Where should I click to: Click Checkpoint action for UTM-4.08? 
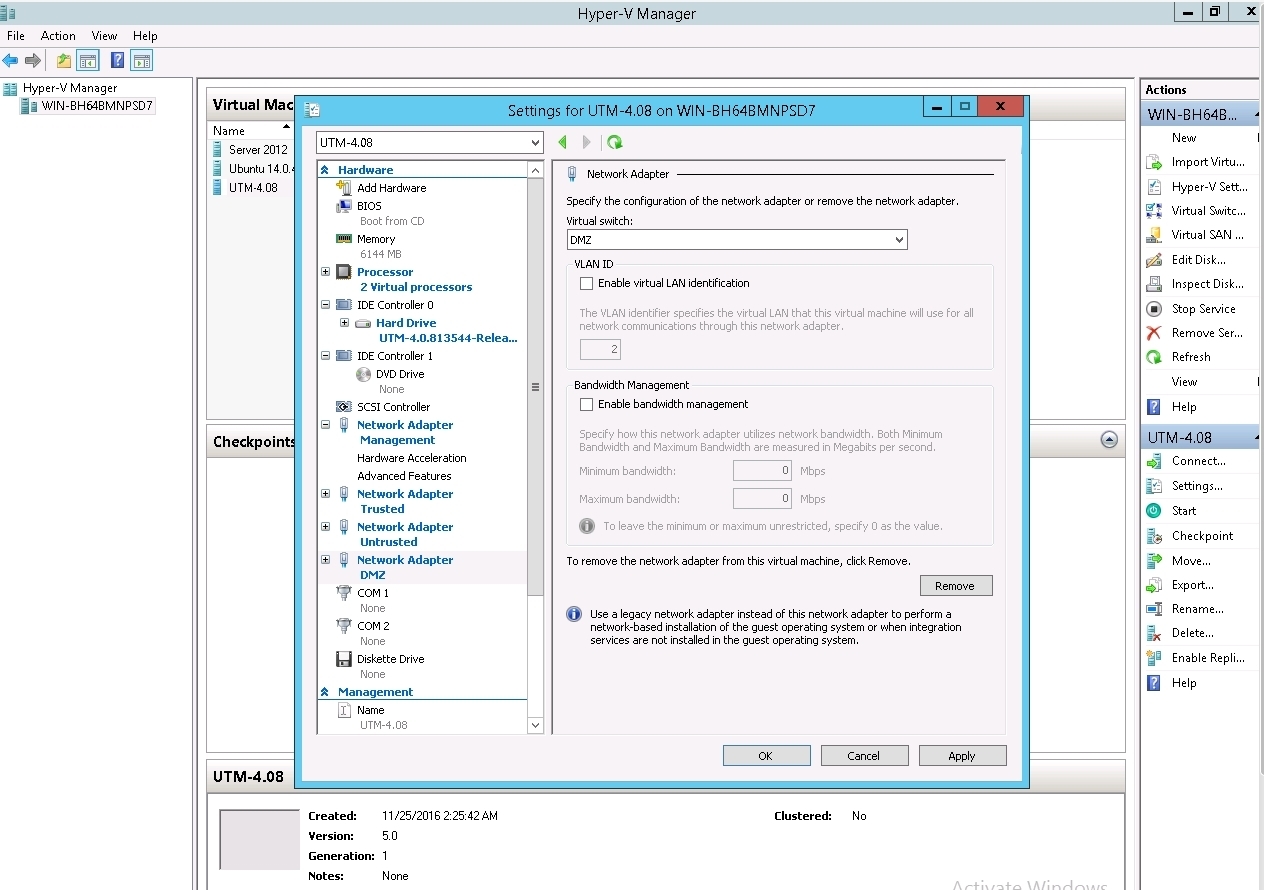1202,536
